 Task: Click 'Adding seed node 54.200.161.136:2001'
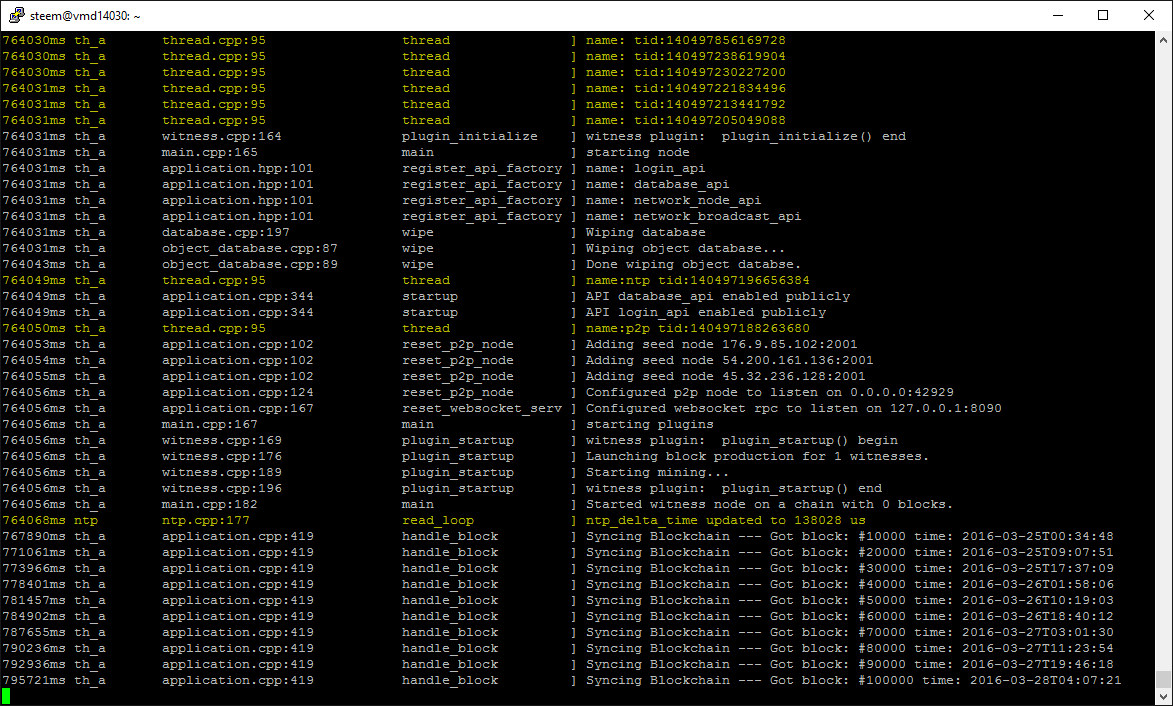729,360
